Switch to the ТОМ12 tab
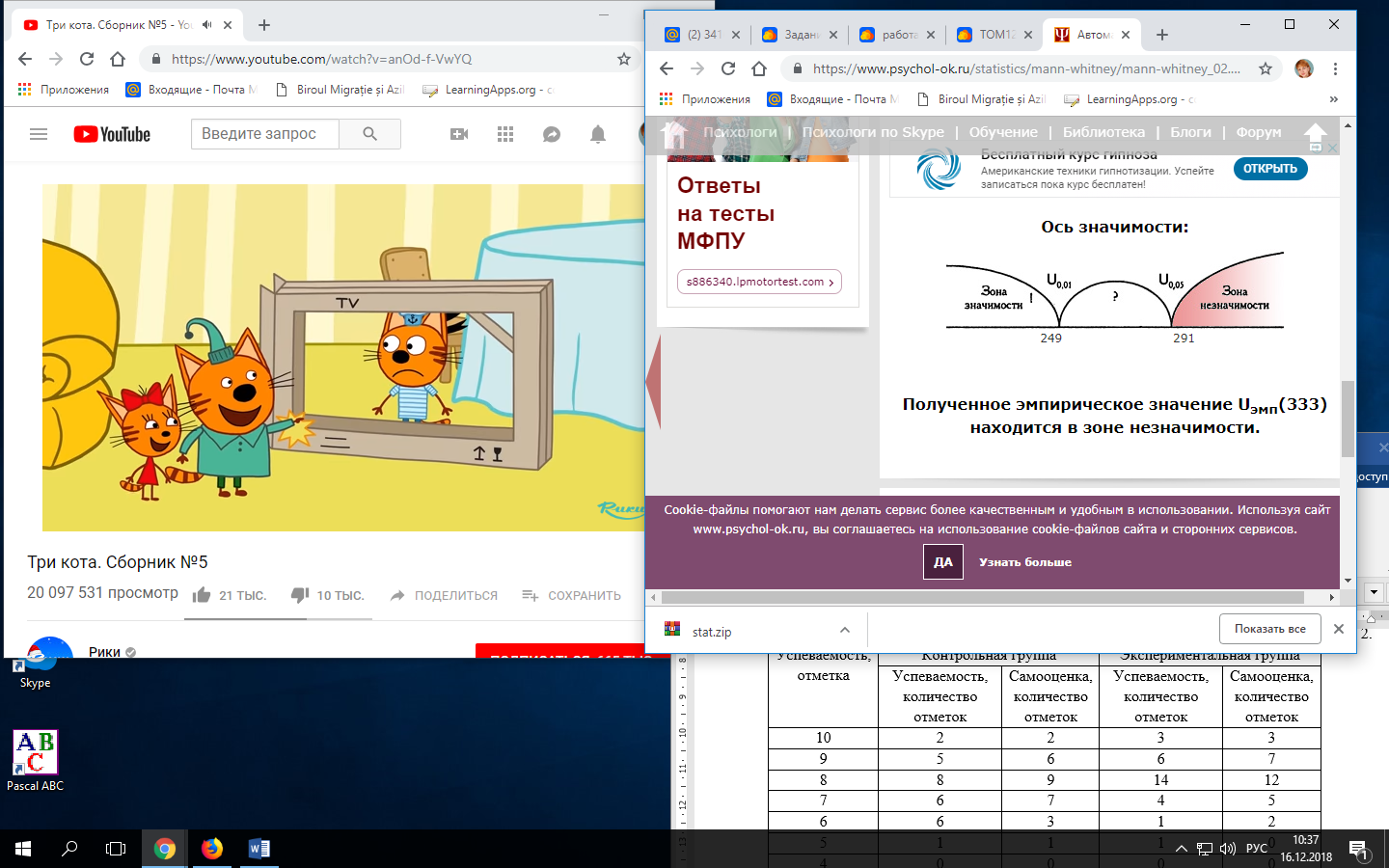The width and height of the screenshot is (1389, 868). pos(994,35)
